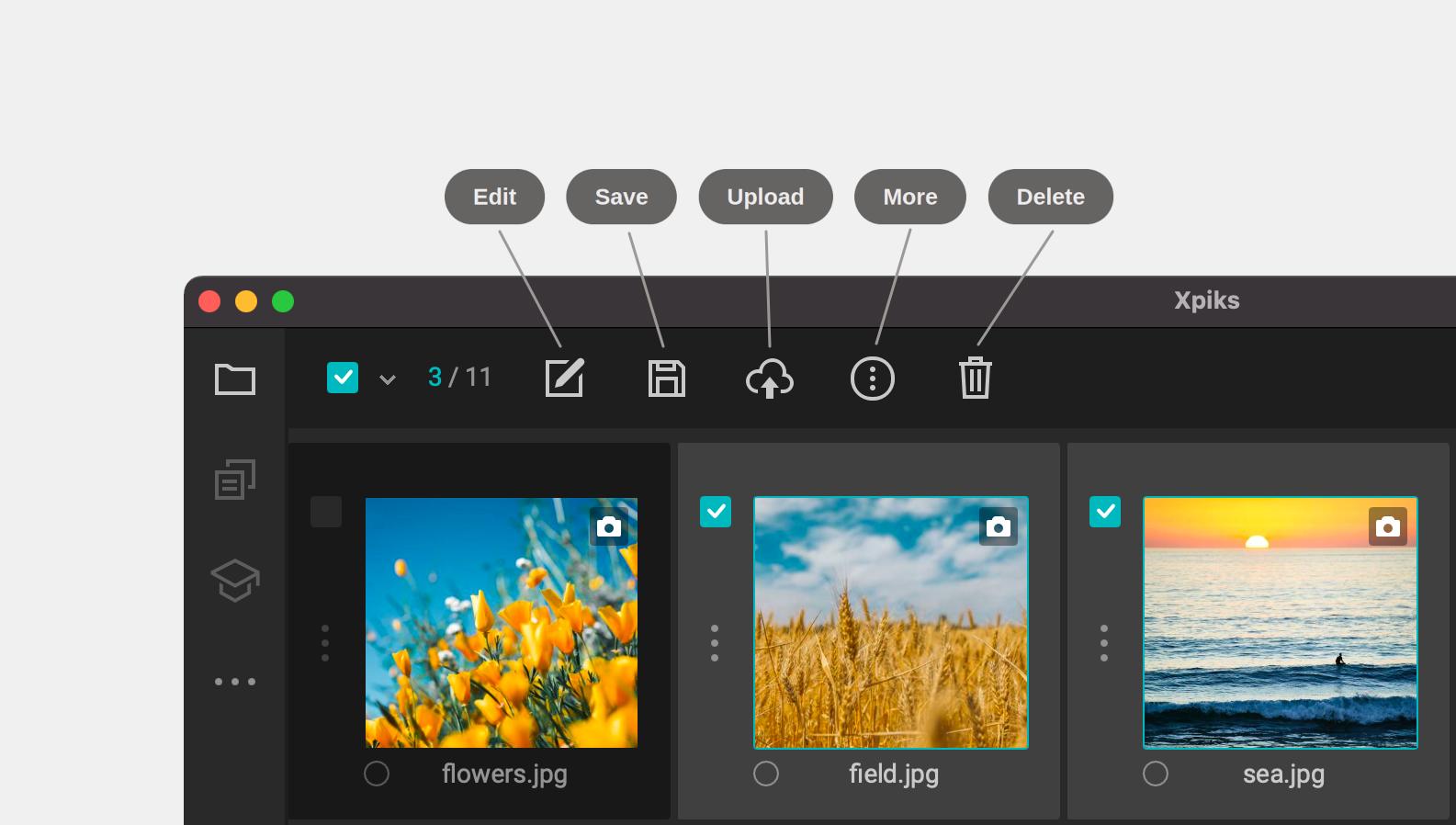Click the flowers.jpg file name
The image size is (1456, 825).
[x=504, y=774]
